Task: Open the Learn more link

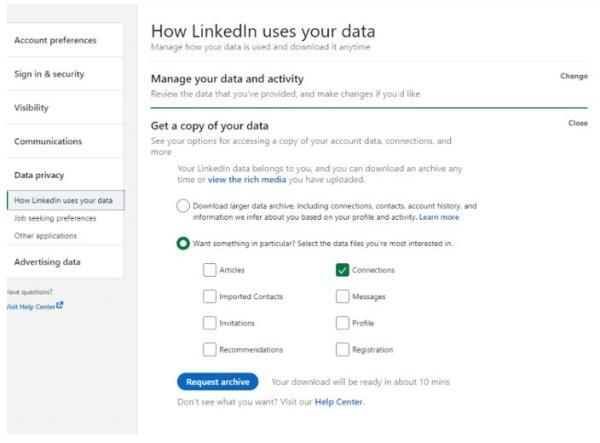Action: 439,217
